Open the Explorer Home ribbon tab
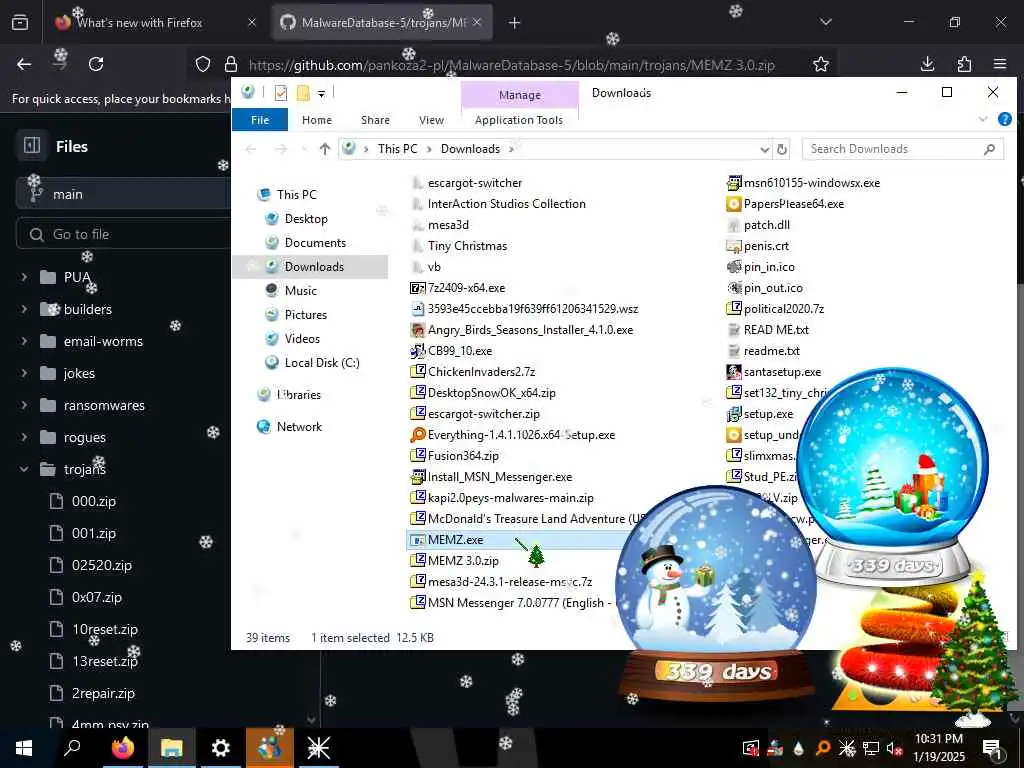This screenshot has height=768, width=1024. [317, 120]
